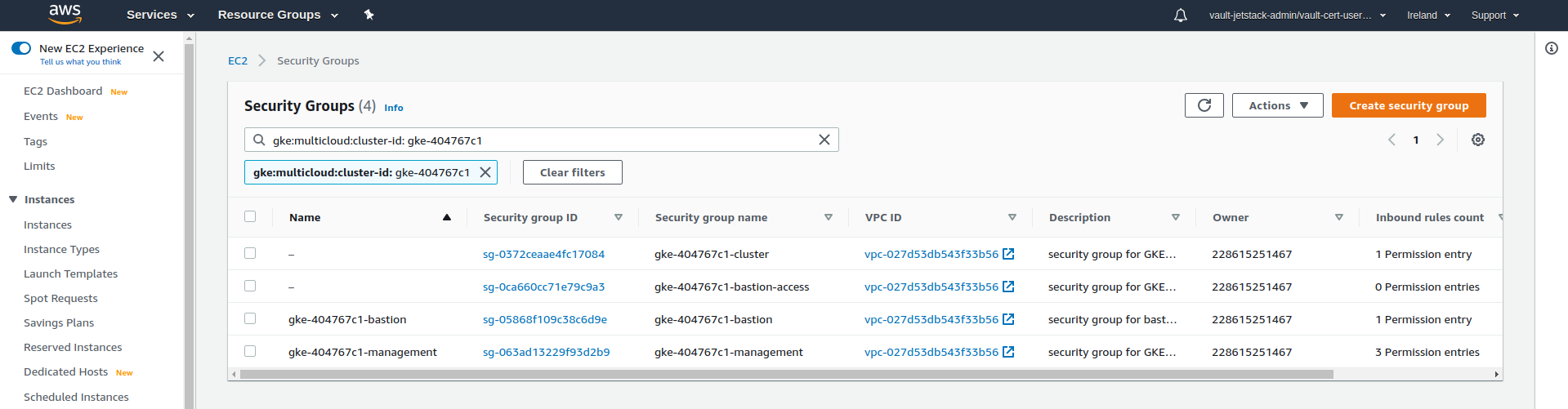Collapse the Instances sidebar section
Image resolution: width=1568 pixels, height=409 pixels.
(x=13, y=199)
